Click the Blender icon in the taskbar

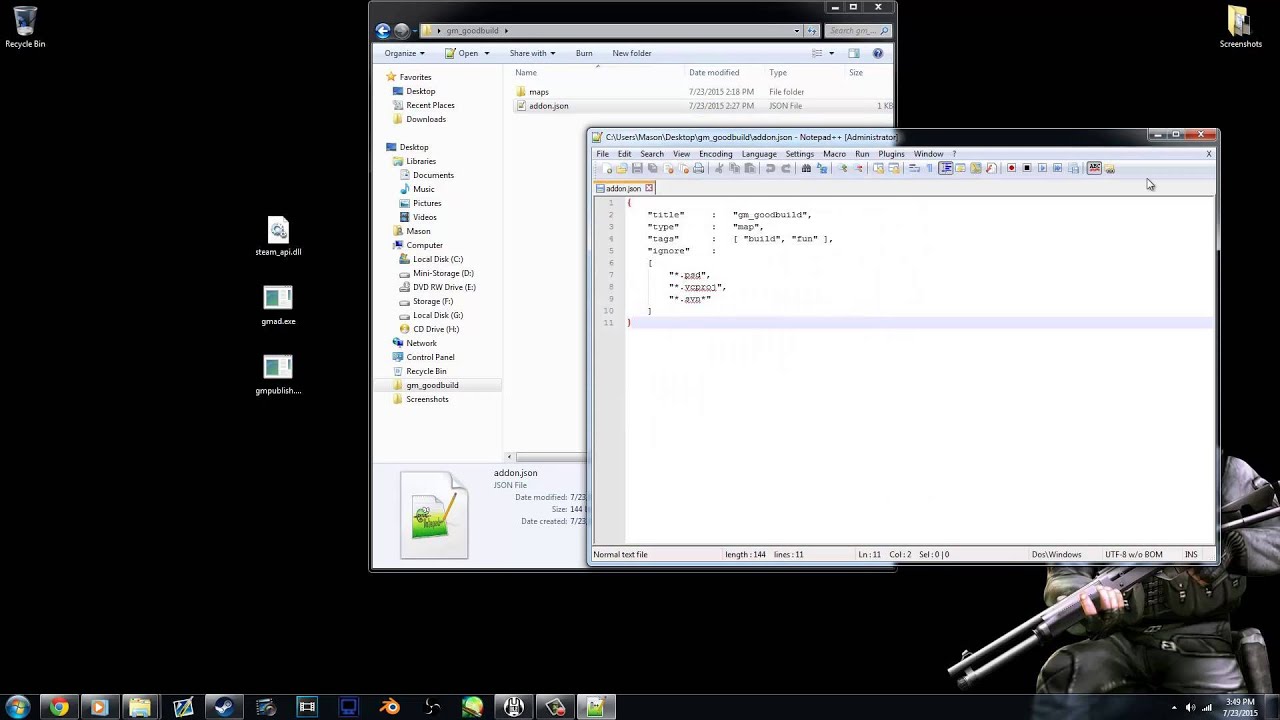pos(389,707)
